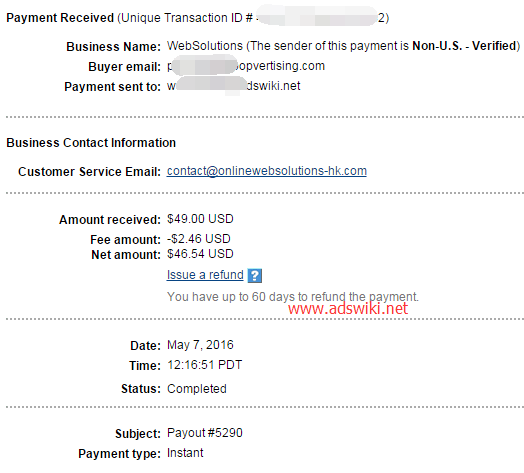Click the 'Business Contact Information' heading
This screenshot has height=473, width=524.
coord(91,143)
